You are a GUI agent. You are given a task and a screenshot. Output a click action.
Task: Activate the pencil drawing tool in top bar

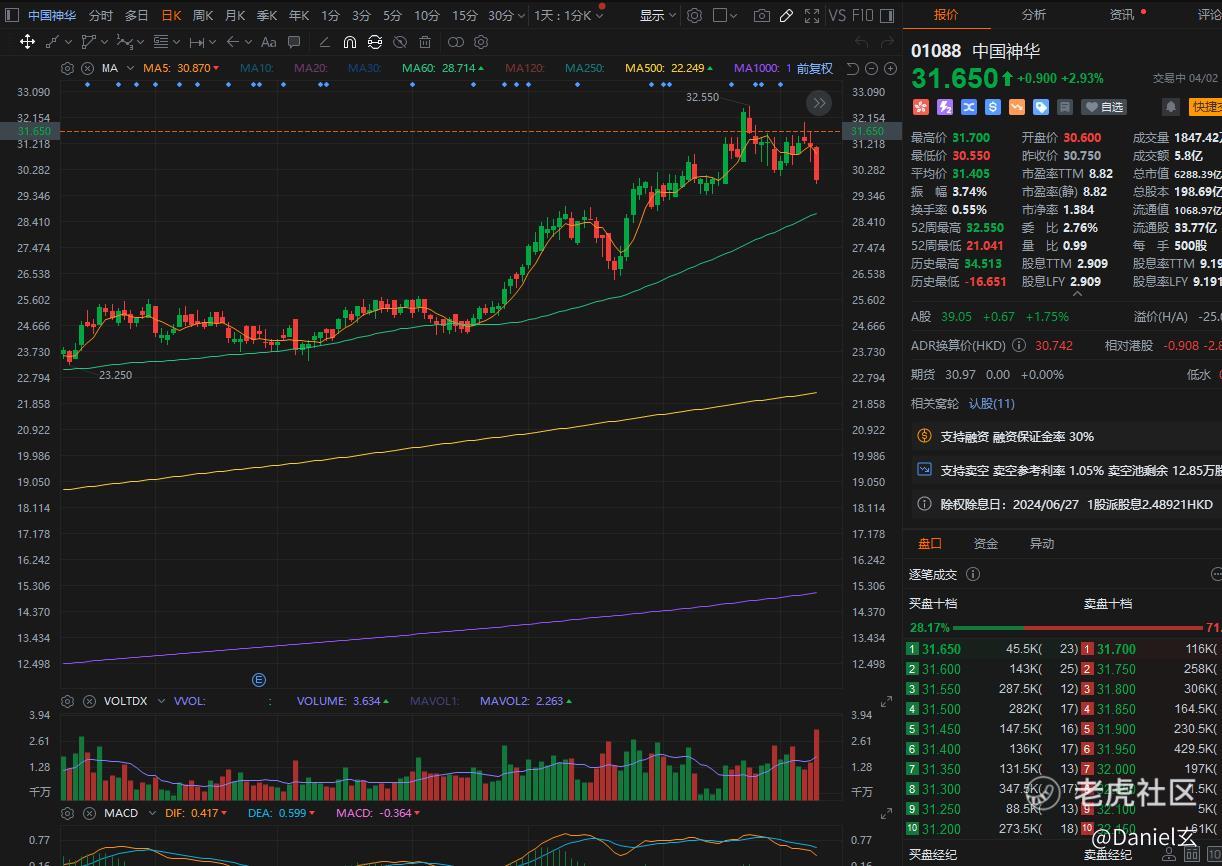[786, 16]
